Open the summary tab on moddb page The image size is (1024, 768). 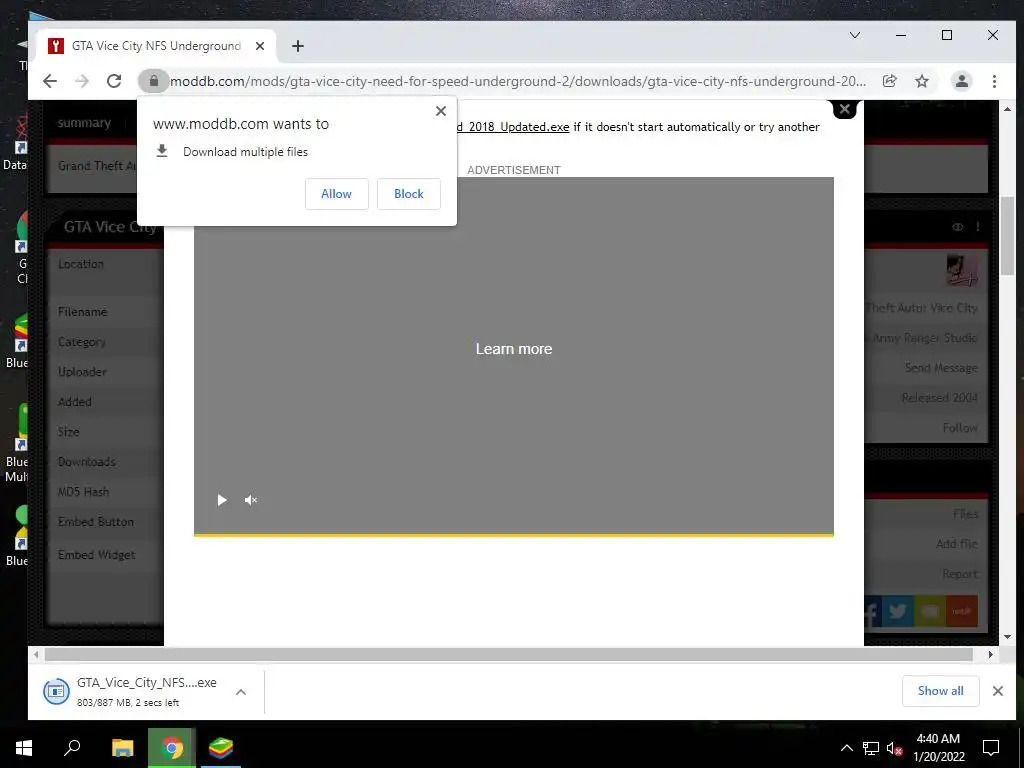pyautogui.click(x=84, y=123)
